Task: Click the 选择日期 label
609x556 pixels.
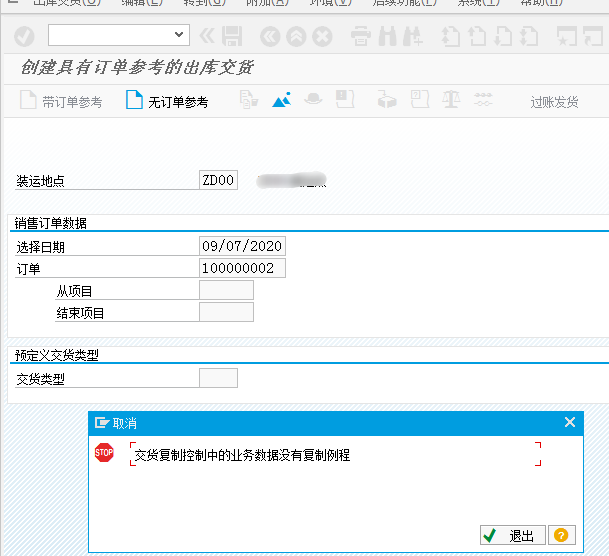Action: coord(40,247)
